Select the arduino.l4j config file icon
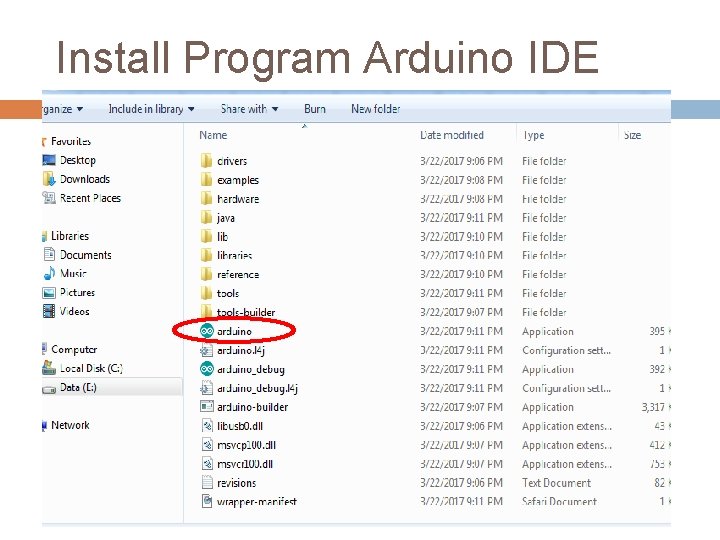 point(207,350)
